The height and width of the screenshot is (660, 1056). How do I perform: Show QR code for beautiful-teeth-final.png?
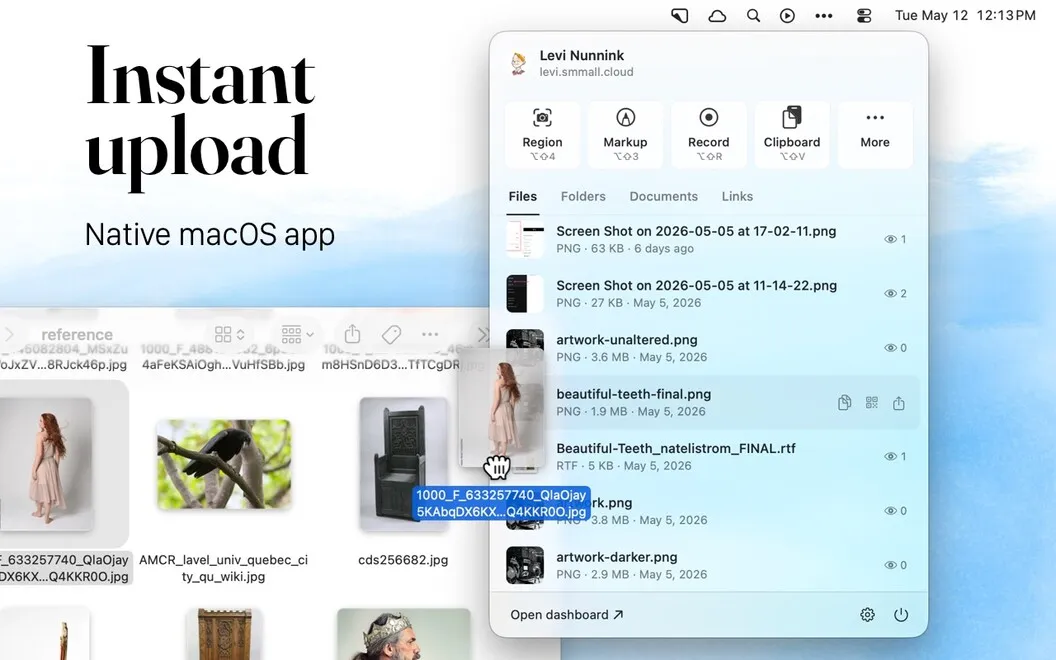(871, 403)
